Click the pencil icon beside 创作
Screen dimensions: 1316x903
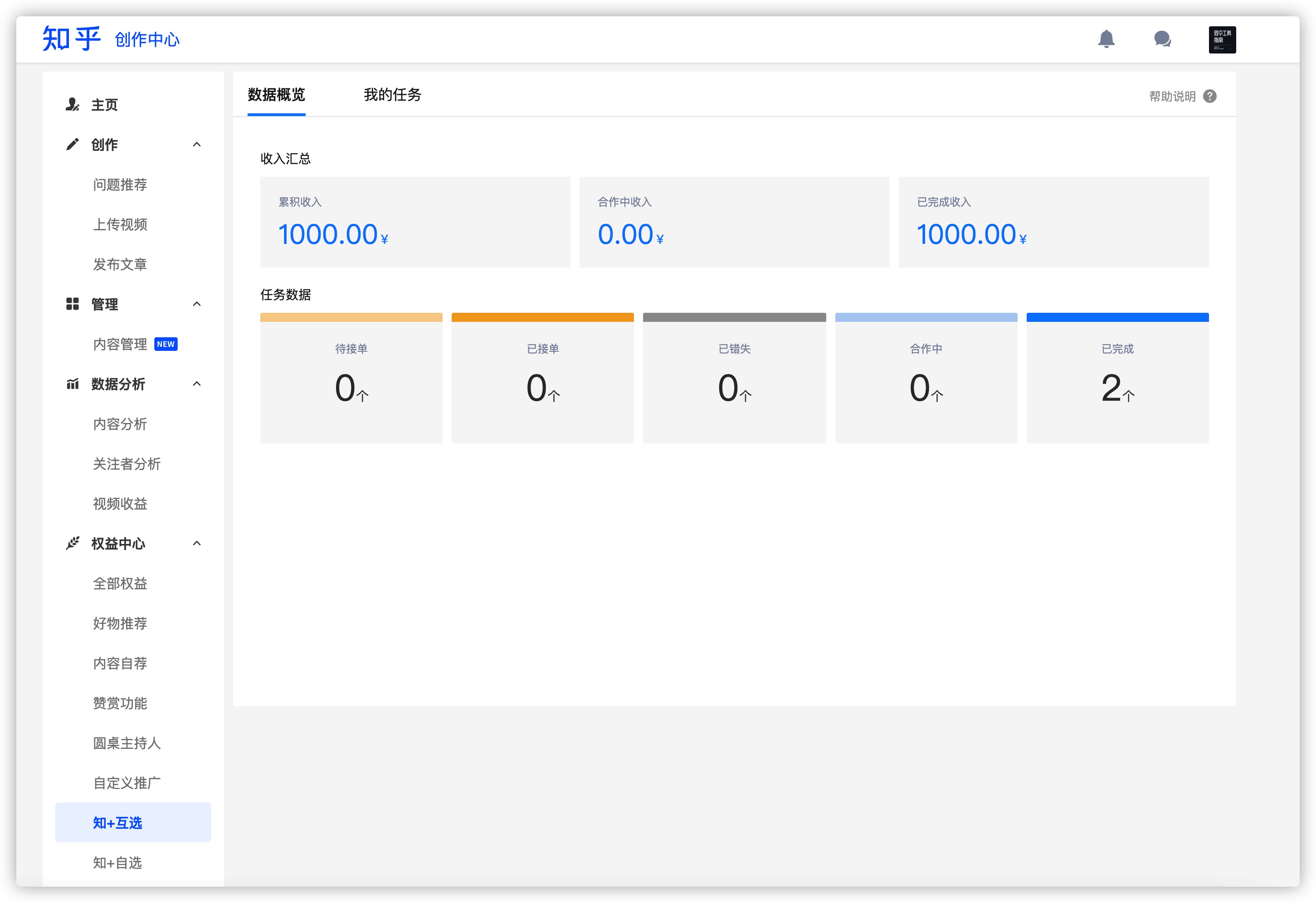tap(72, 144)
